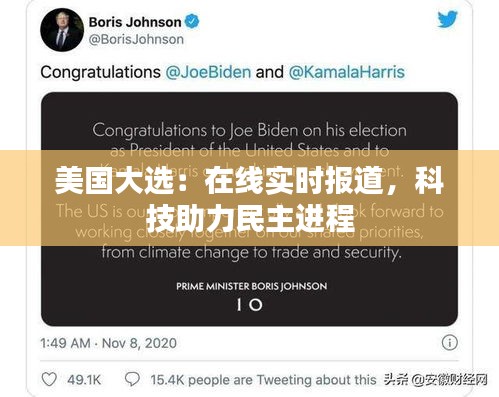Screen dimensions: 499x397
Task: Open the @JoeBiden mention link
Action: (208, 72)
